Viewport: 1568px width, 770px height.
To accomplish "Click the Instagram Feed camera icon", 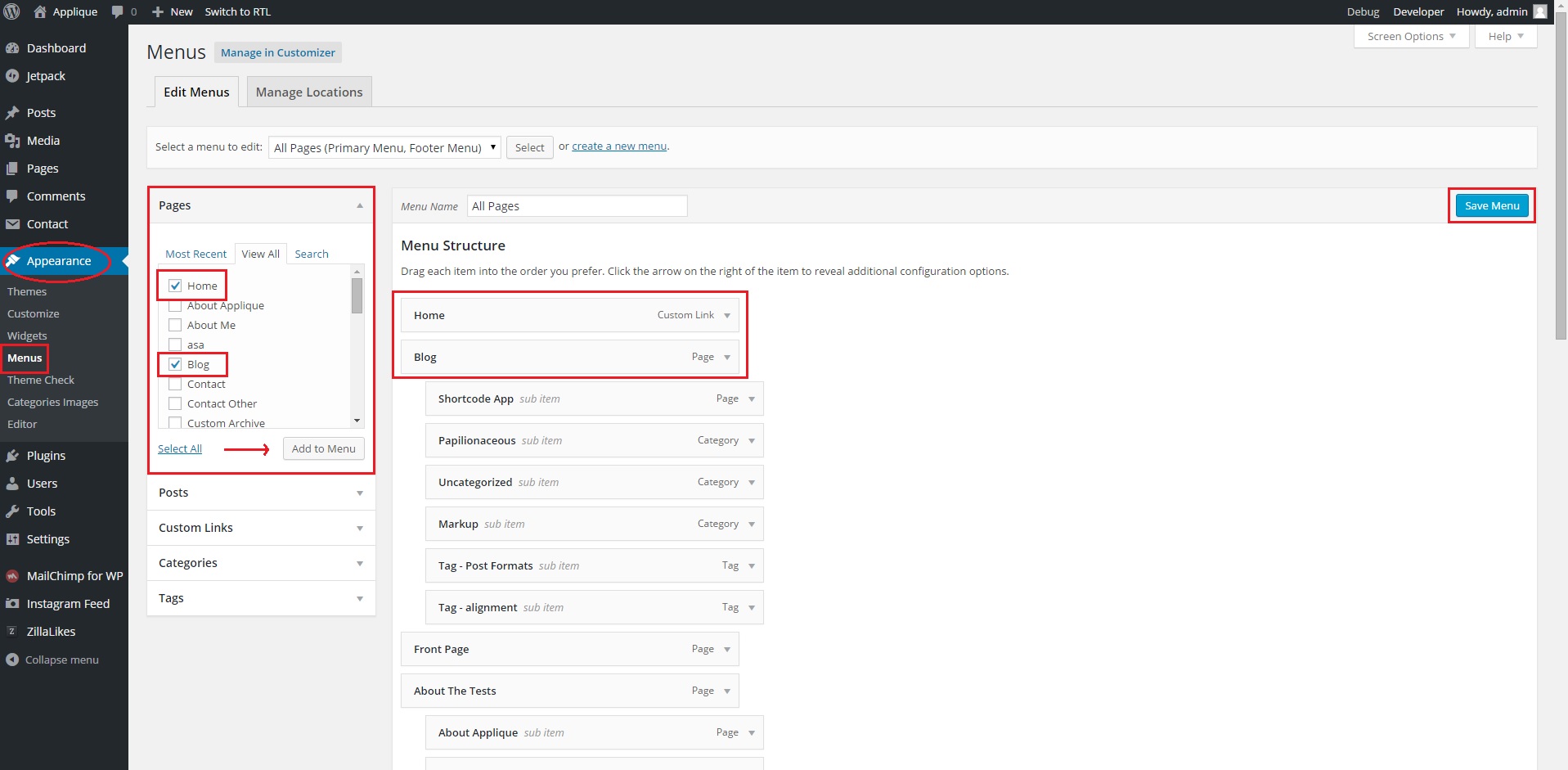I will [x=12, y=604].
